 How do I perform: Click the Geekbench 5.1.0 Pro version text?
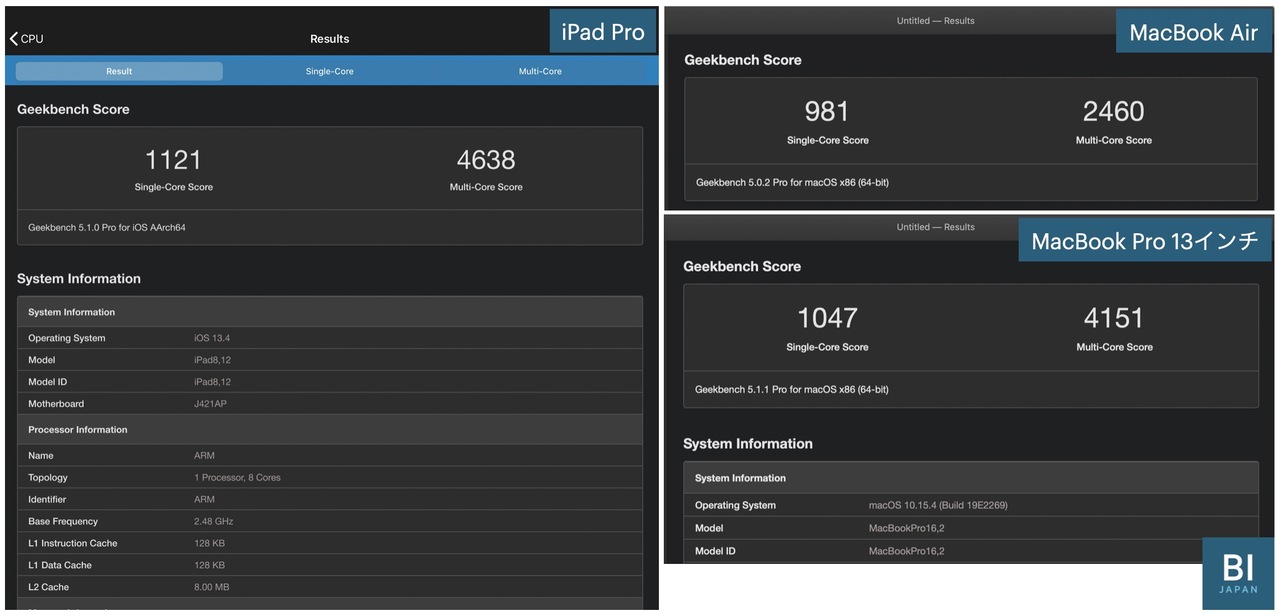[107, 227]
